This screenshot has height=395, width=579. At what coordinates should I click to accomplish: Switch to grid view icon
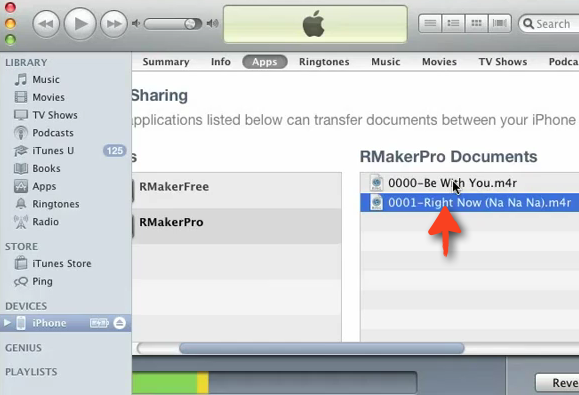(476, 24)
